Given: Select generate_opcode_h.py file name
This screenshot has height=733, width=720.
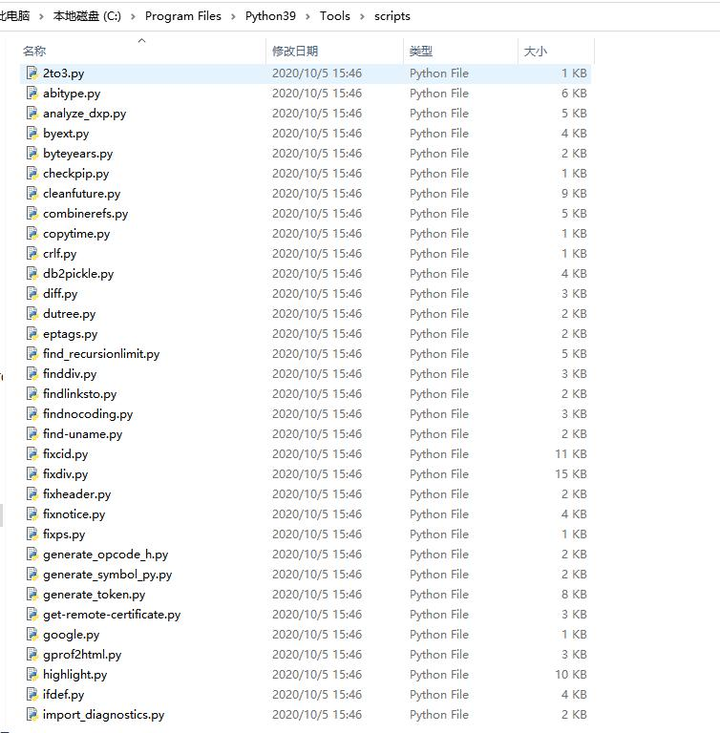Looking at the screenshot, I should pos(106,554).
